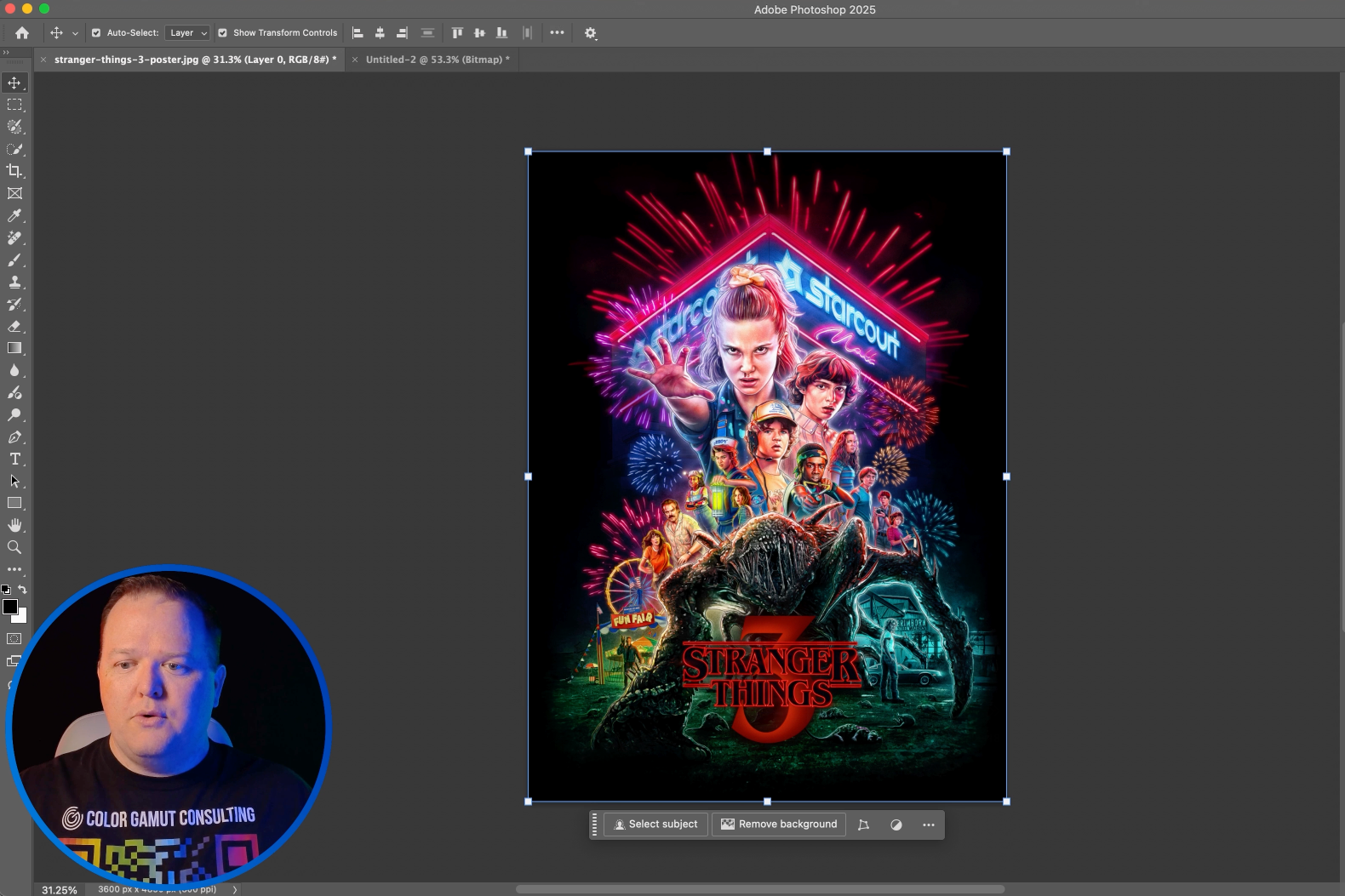Click the Remove background button
1345x896 pixels.
click(x=779, y=825)
